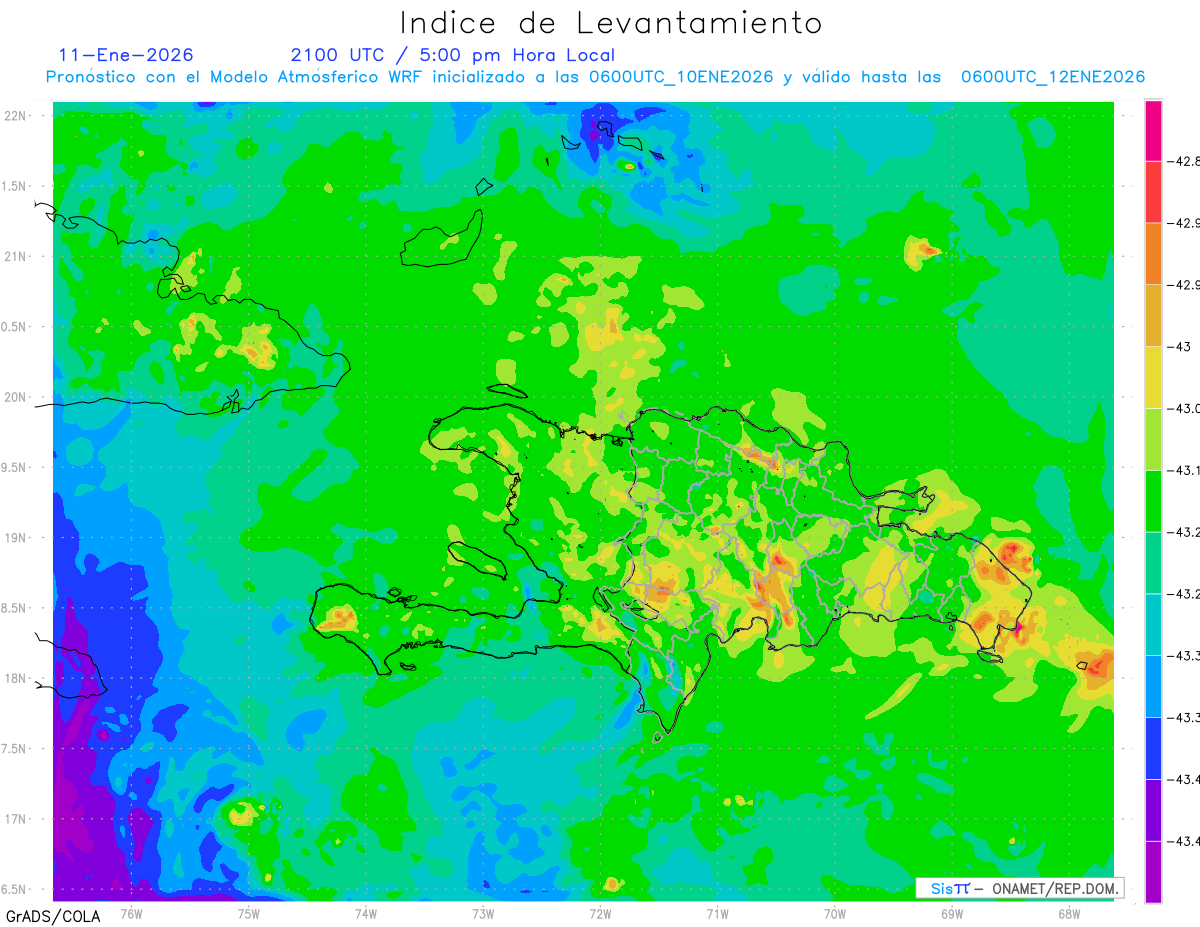
Task: Select the royal blue legend swatch
Action: tap(1153, 748)
